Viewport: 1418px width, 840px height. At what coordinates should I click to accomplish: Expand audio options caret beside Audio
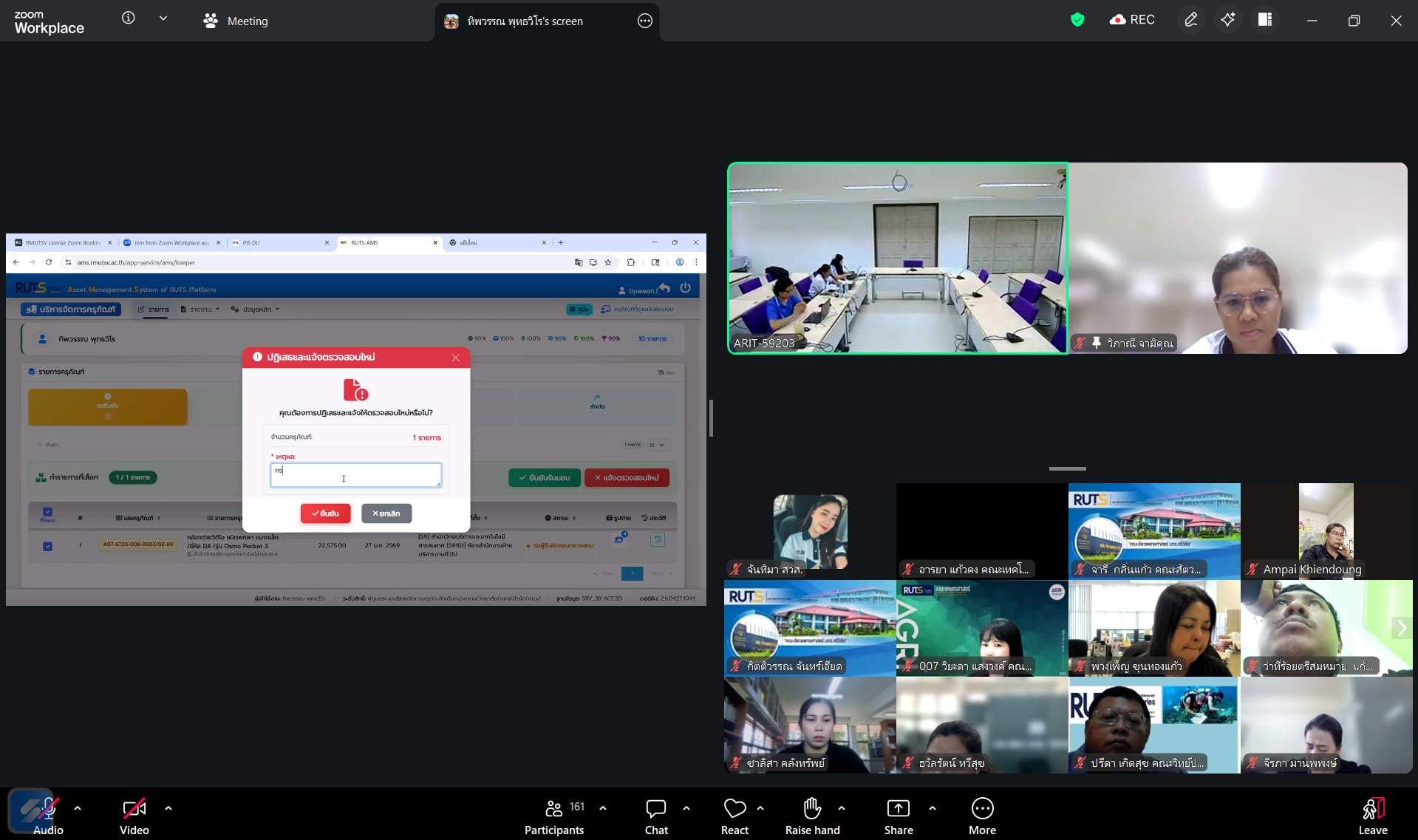pyautogui.click(x=78, y=808)
